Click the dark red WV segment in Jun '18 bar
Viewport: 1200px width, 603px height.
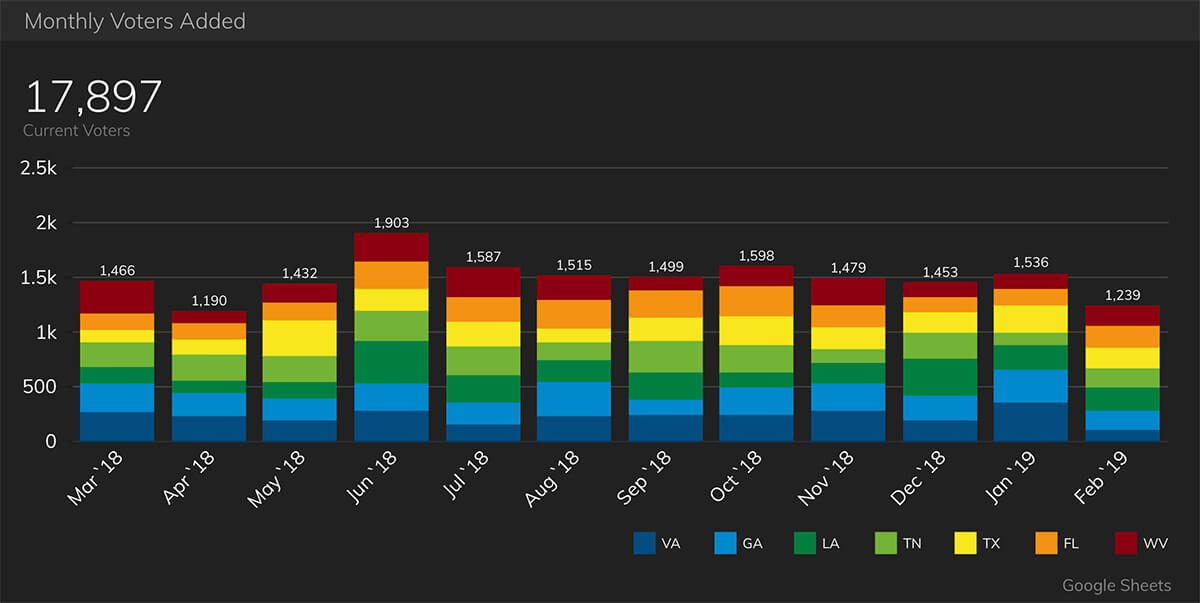click(391, 247)
